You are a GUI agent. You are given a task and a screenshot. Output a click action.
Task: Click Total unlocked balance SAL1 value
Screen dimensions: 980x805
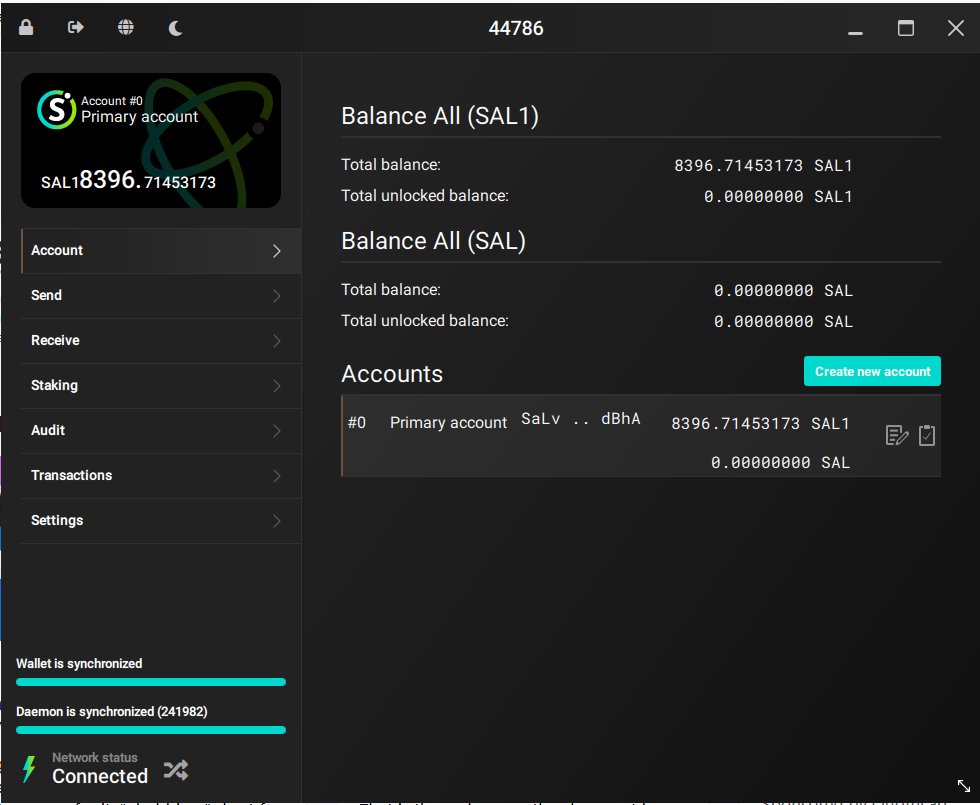[x=778, y=197]
